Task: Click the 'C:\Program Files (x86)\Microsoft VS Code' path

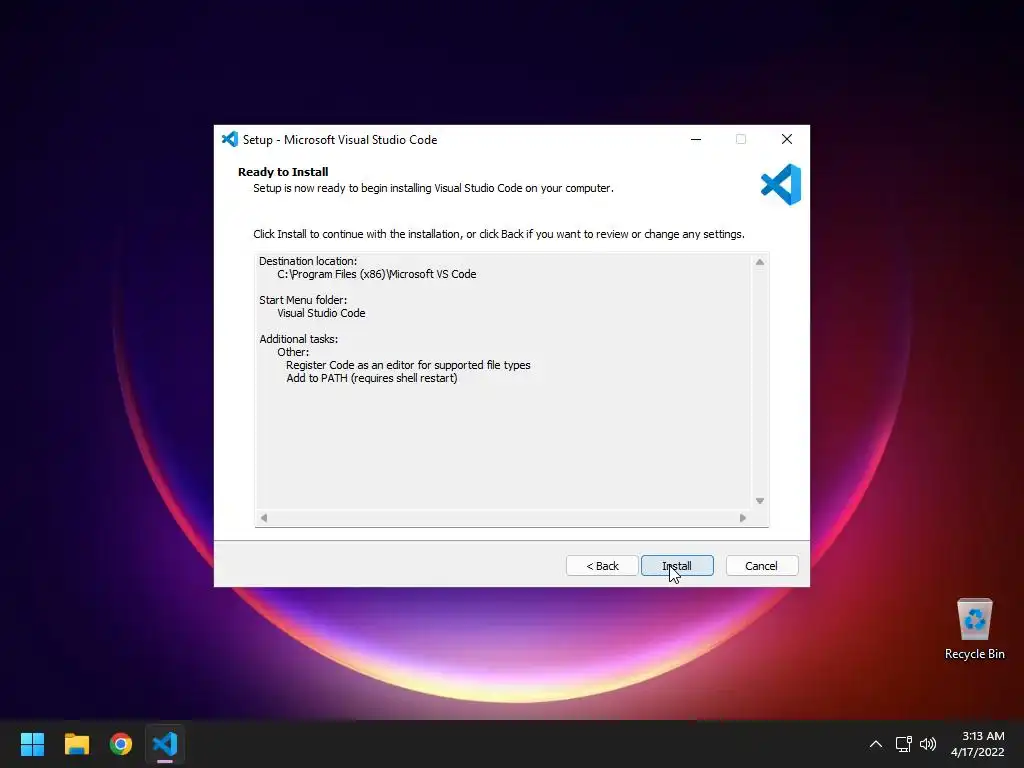Action: click(x=377, y=274)
